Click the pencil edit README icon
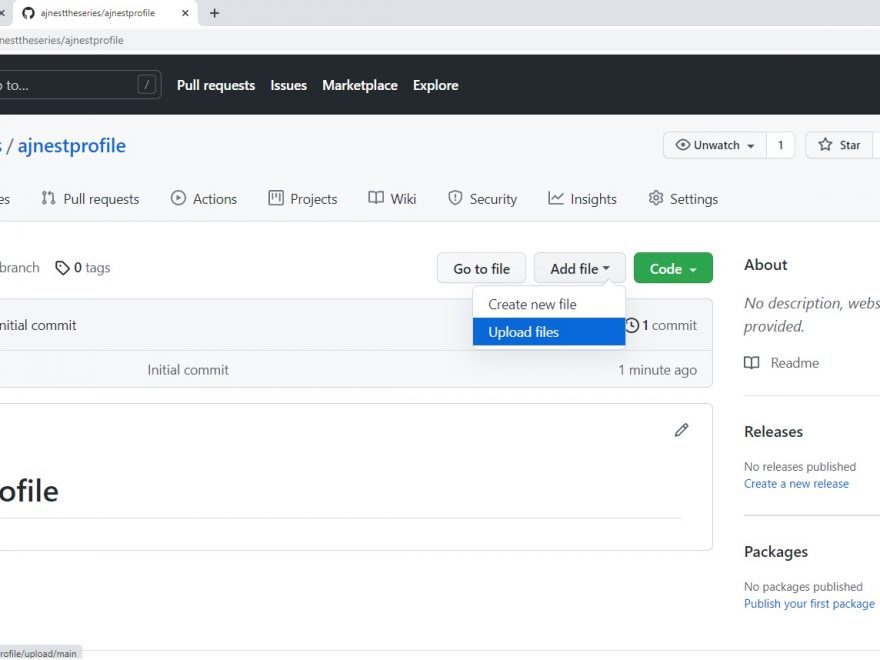Viewport: 880px width, 660px height. tap(681, 430)
